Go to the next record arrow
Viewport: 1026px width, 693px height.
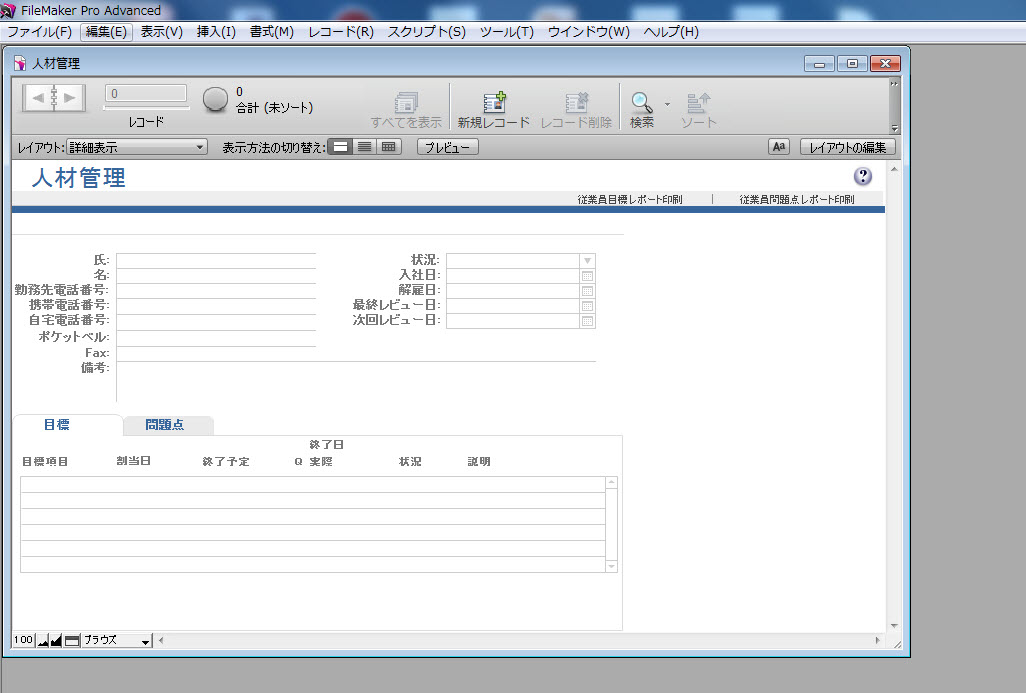pyautogui.click(x=69, y=98)
